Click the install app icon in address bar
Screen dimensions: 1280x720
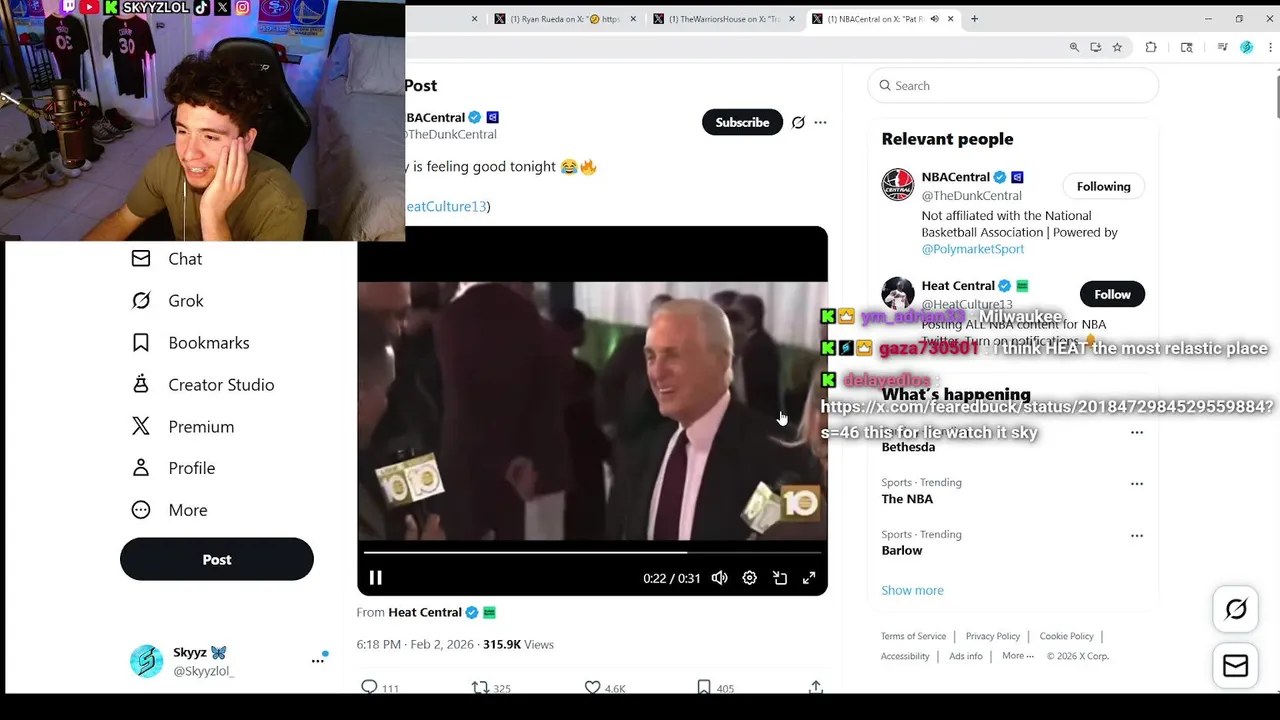tap(1096, 47)
